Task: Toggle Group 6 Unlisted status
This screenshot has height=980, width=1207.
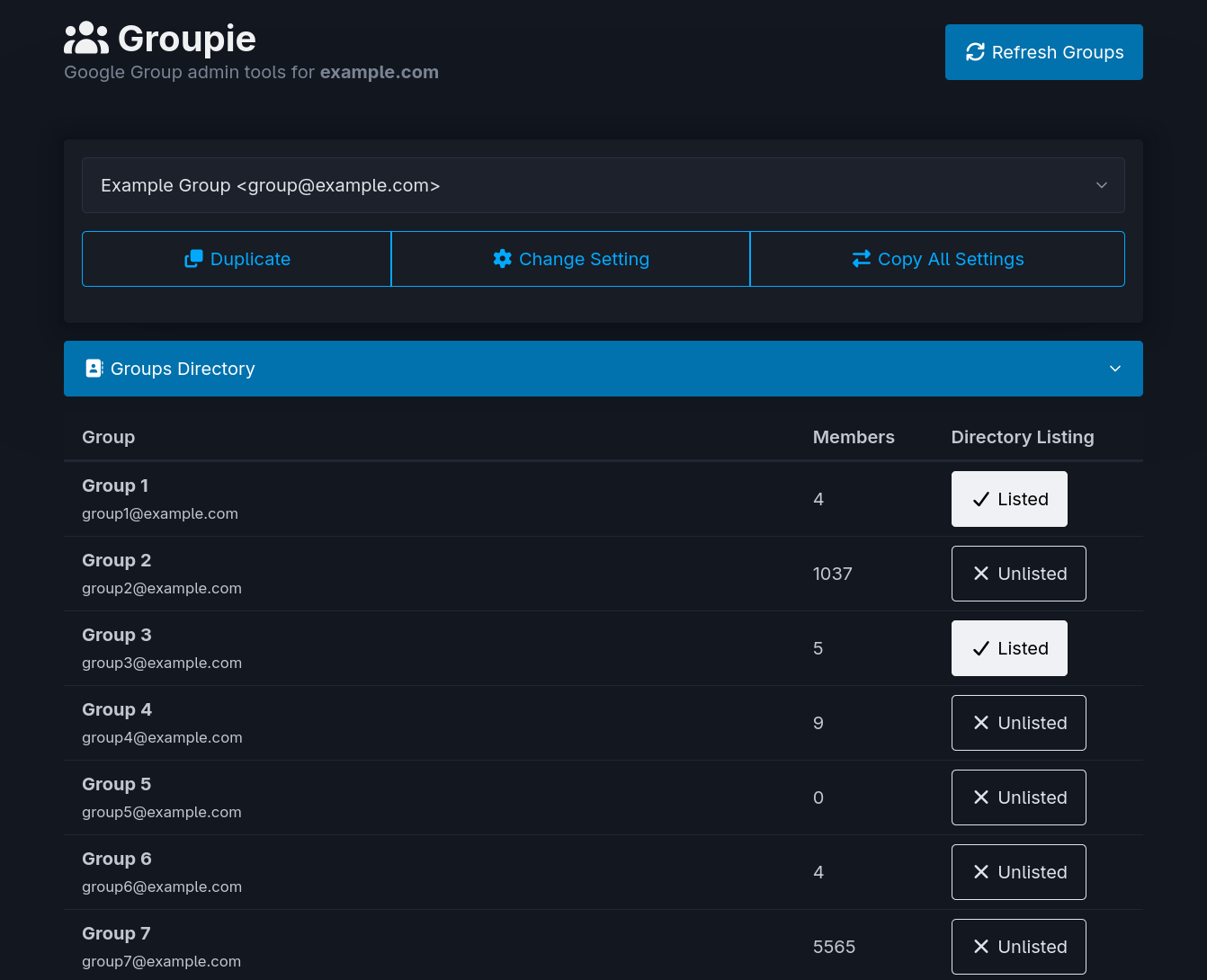Action: pos(1019,872)
